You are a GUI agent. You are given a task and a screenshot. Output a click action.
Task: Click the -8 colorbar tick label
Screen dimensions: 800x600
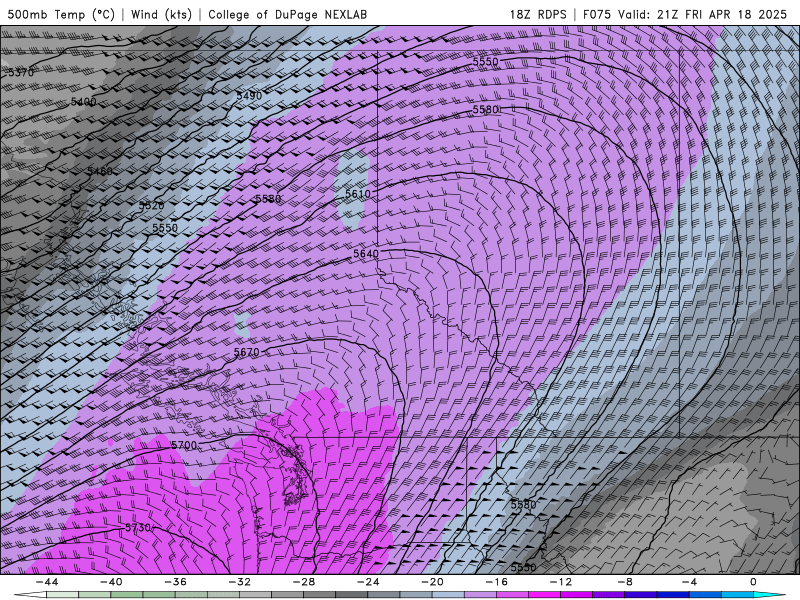[625, 582]
